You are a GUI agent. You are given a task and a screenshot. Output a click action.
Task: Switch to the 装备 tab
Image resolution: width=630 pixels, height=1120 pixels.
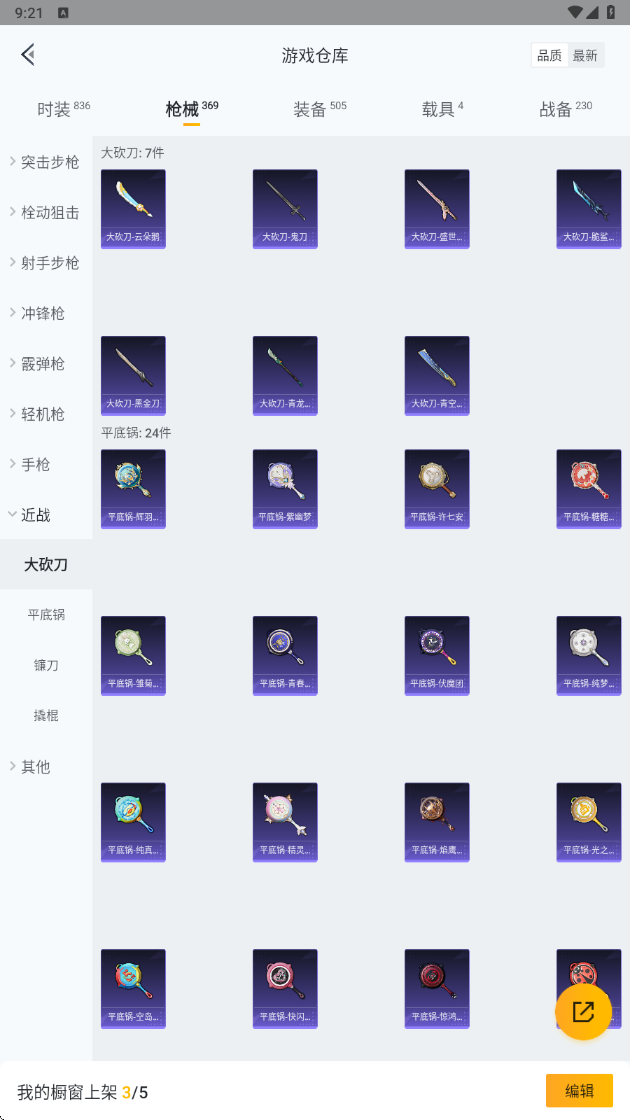[319, 109]
